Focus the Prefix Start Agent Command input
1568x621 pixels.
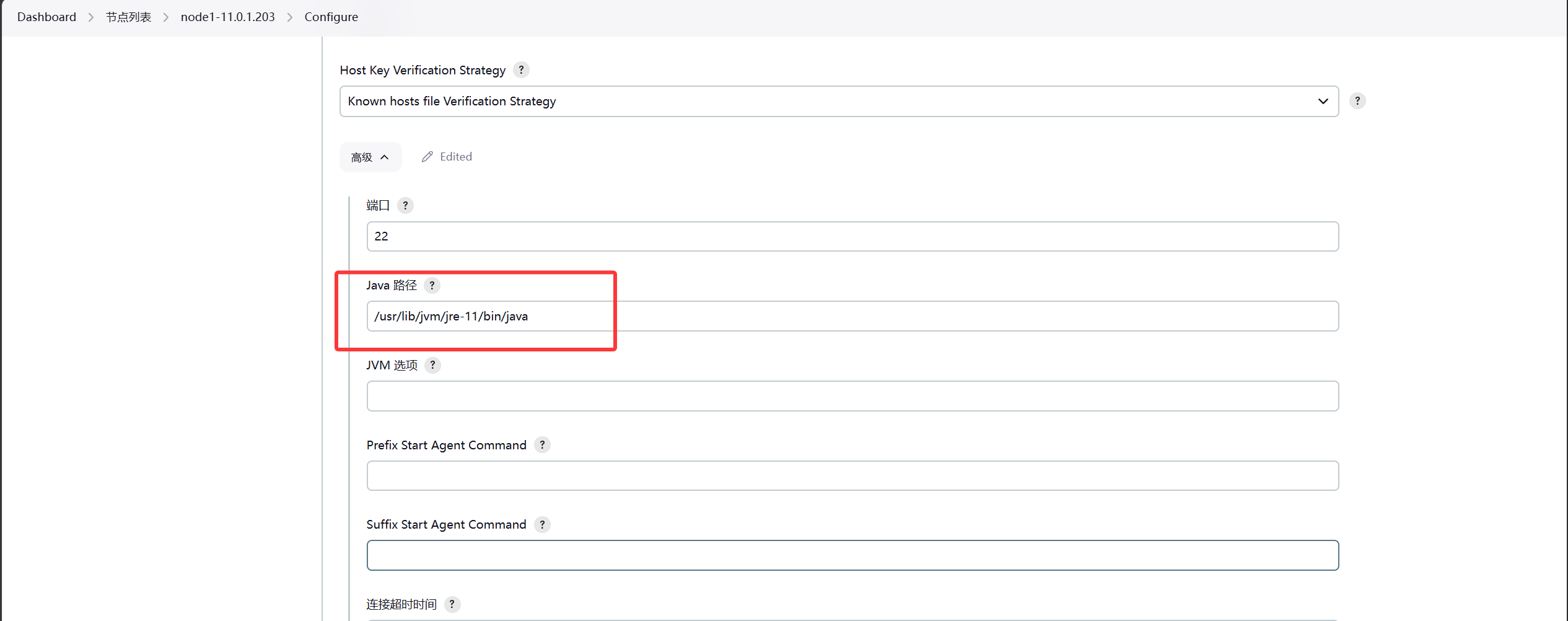(x=852, y=476)
